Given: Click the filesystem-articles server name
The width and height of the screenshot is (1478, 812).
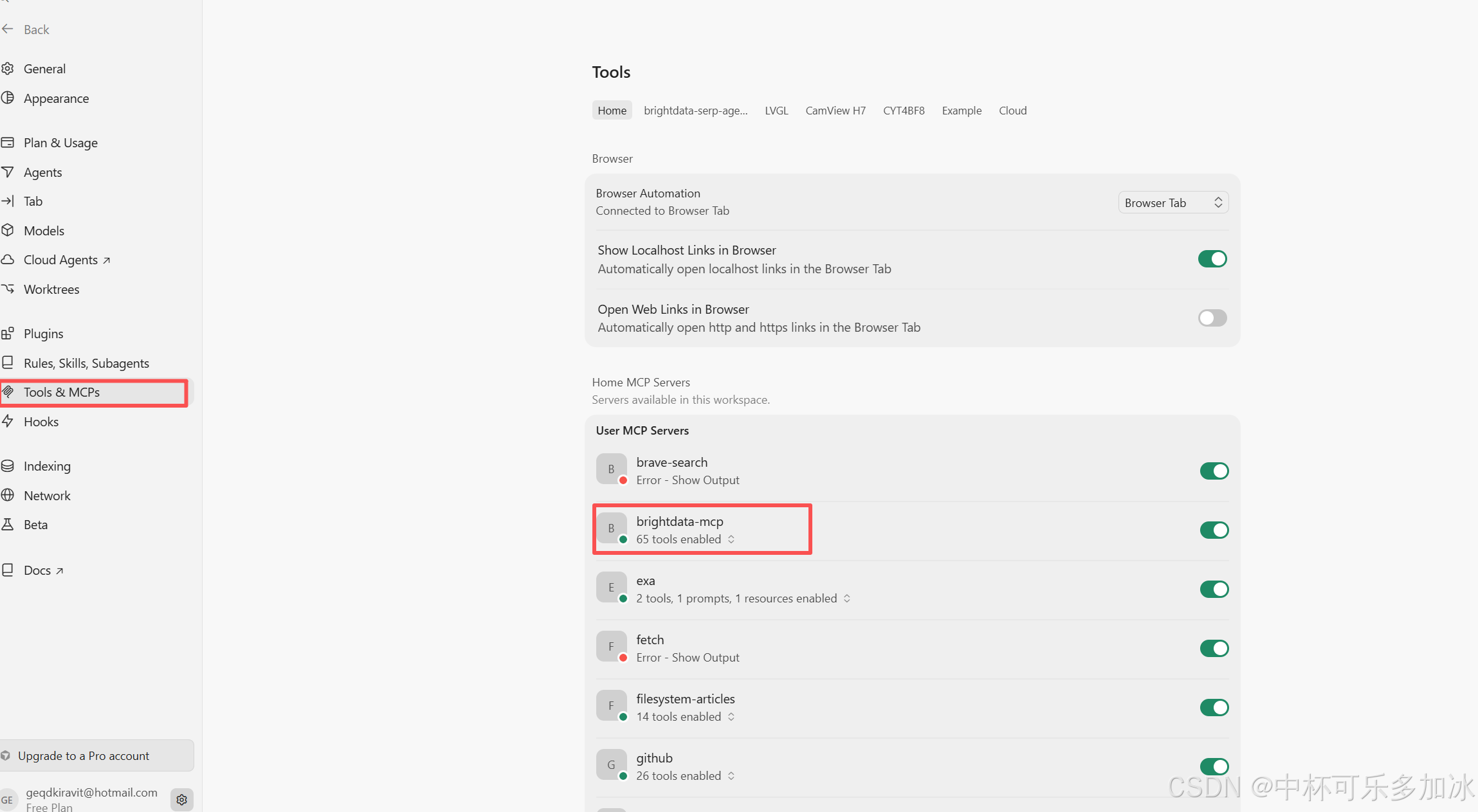Looking at the screenshot, I should (x=686, y=699).
